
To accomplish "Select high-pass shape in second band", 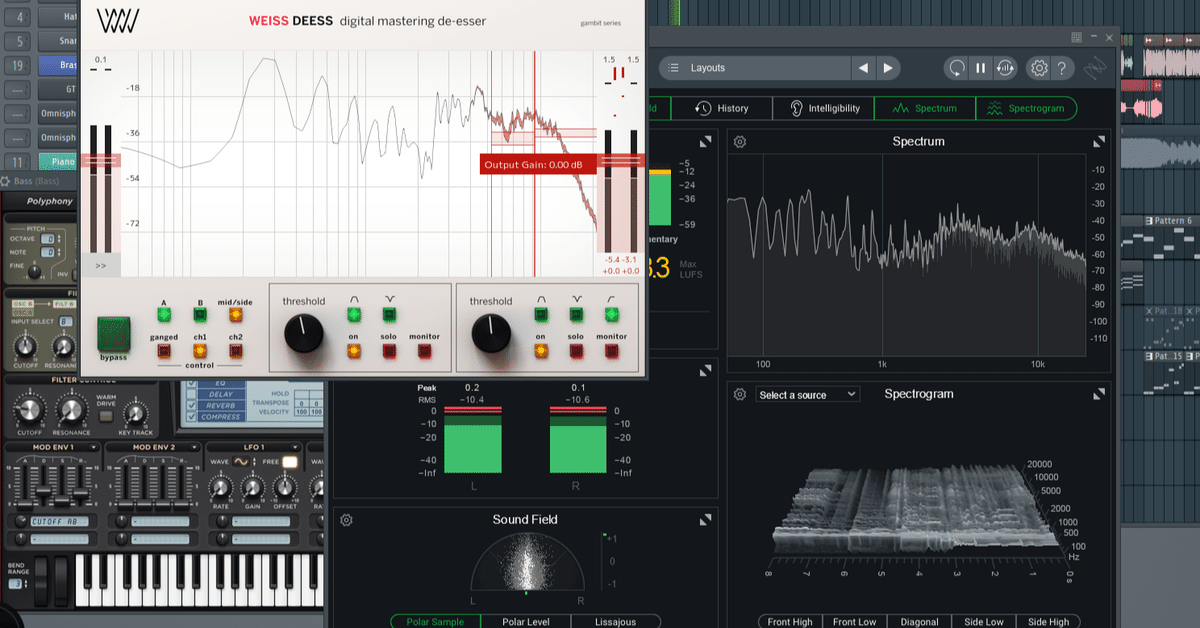I will tap(612, 314).
